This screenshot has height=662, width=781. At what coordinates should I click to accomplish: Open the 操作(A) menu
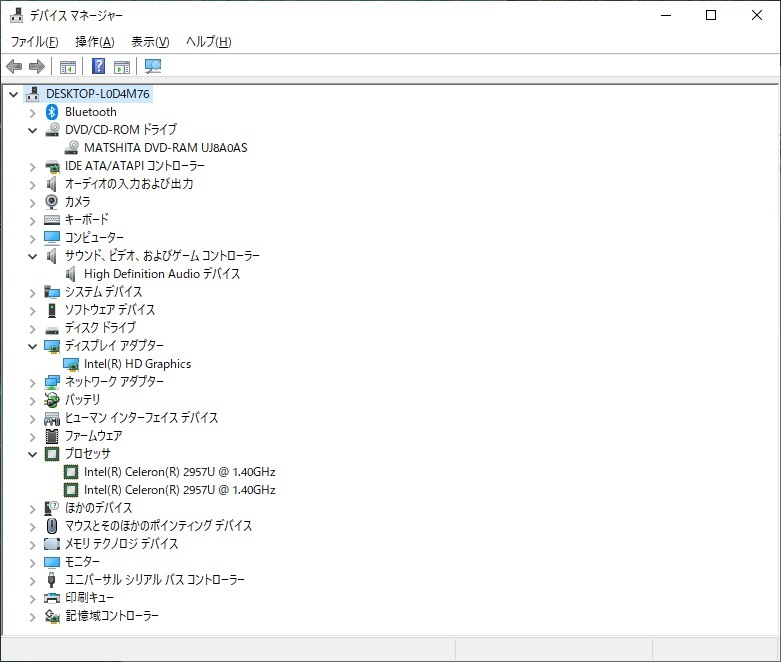[x=95, y=42]
